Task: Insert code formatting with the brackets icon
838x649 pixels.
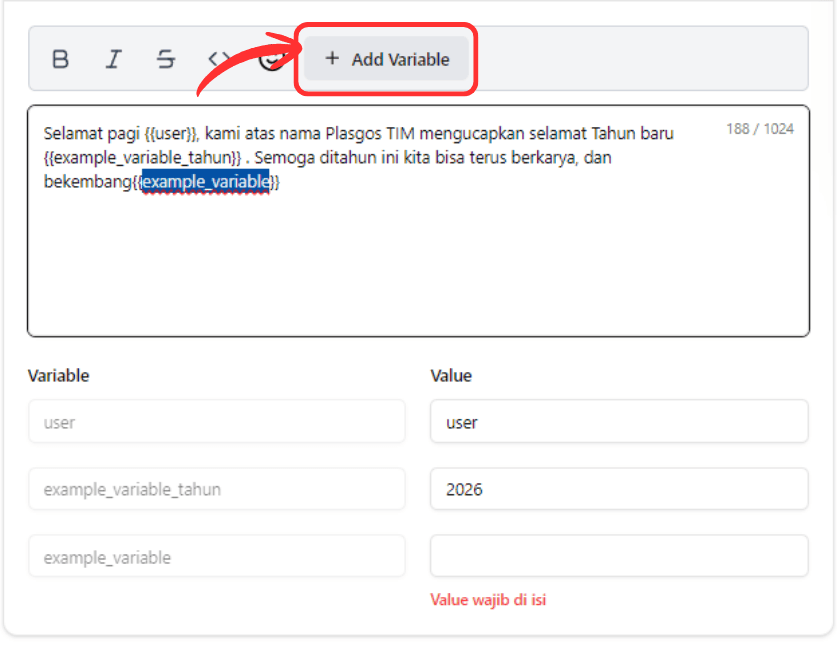Action: click(x=218, y=59)
